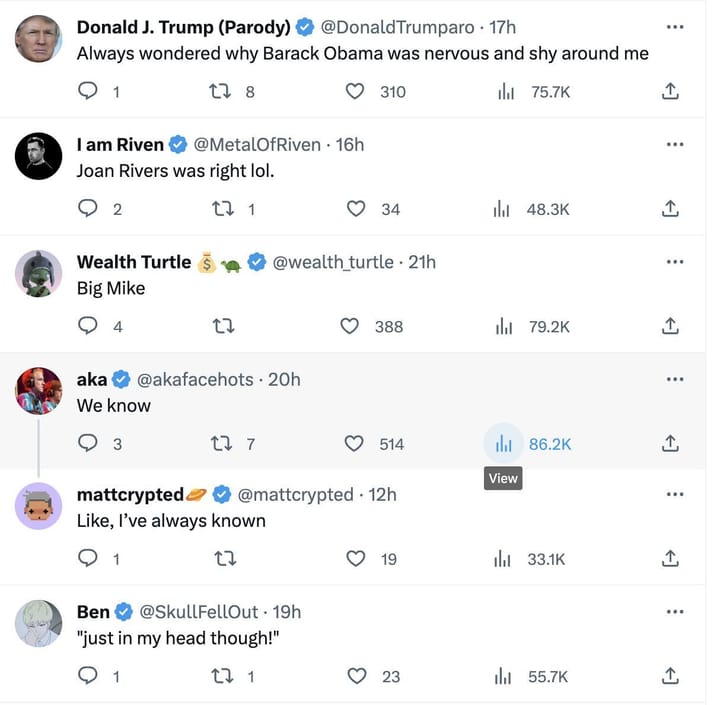This screenshot has height=705, width=720.
Task: Like the Wealth Turtle 'Big Mike' tweet
Action: (350, 326)
